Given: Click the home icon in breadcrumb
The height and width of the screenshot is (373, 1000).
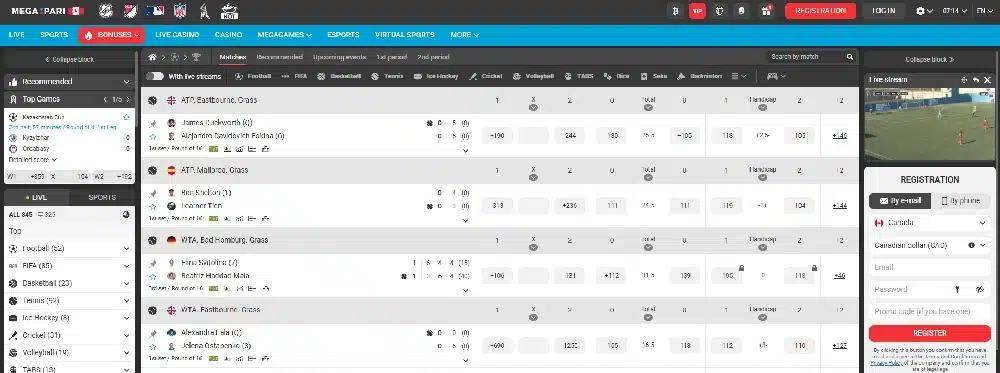Looking at the screenshot, I should (x=152, y=57).
